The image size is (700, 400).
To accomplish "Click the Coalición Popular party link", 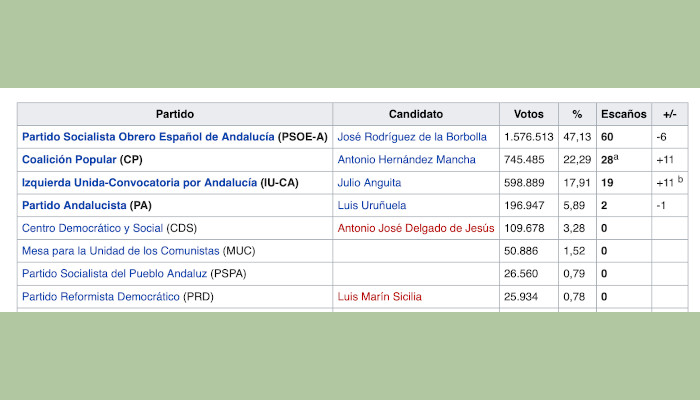I will 69,159.
